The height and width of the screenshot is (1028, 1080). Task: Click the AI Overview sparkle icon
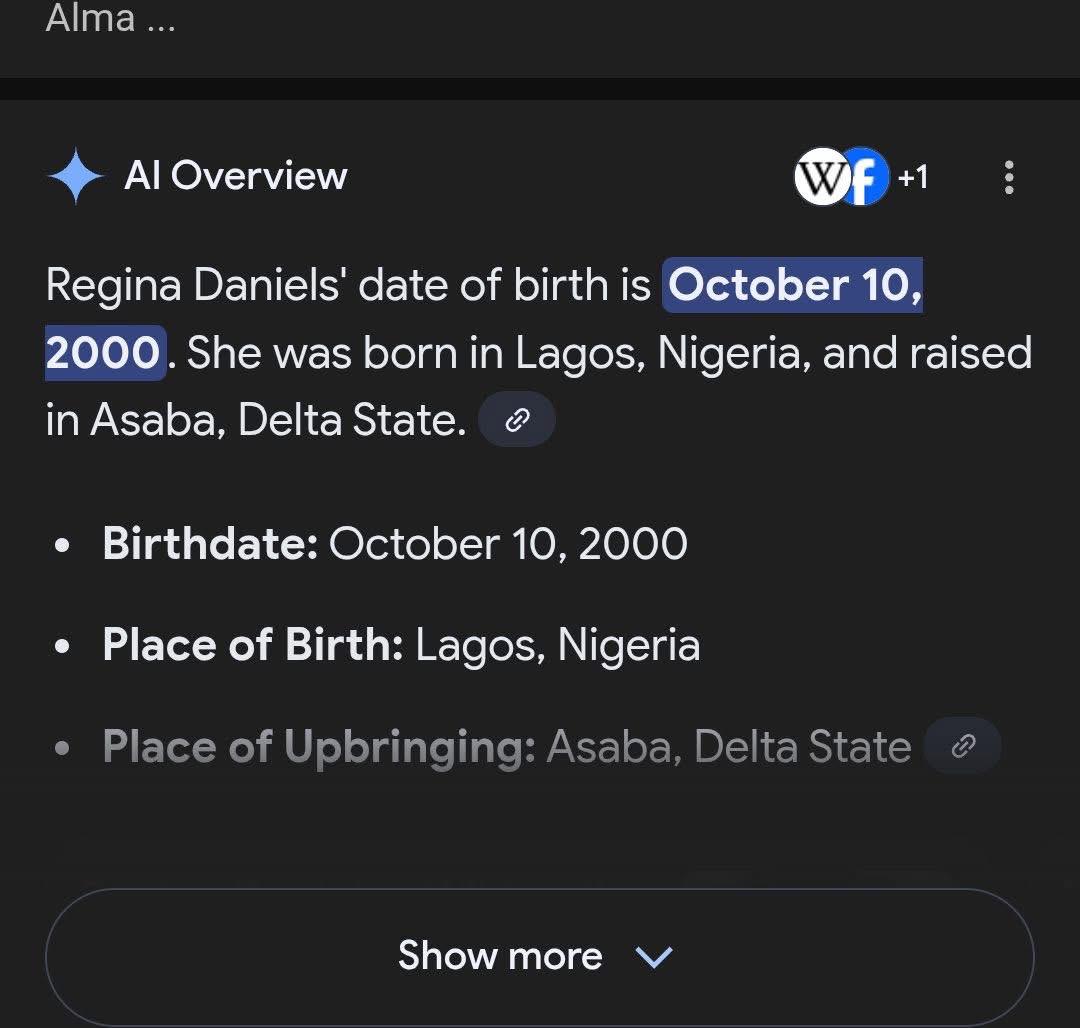pos(75,176)
